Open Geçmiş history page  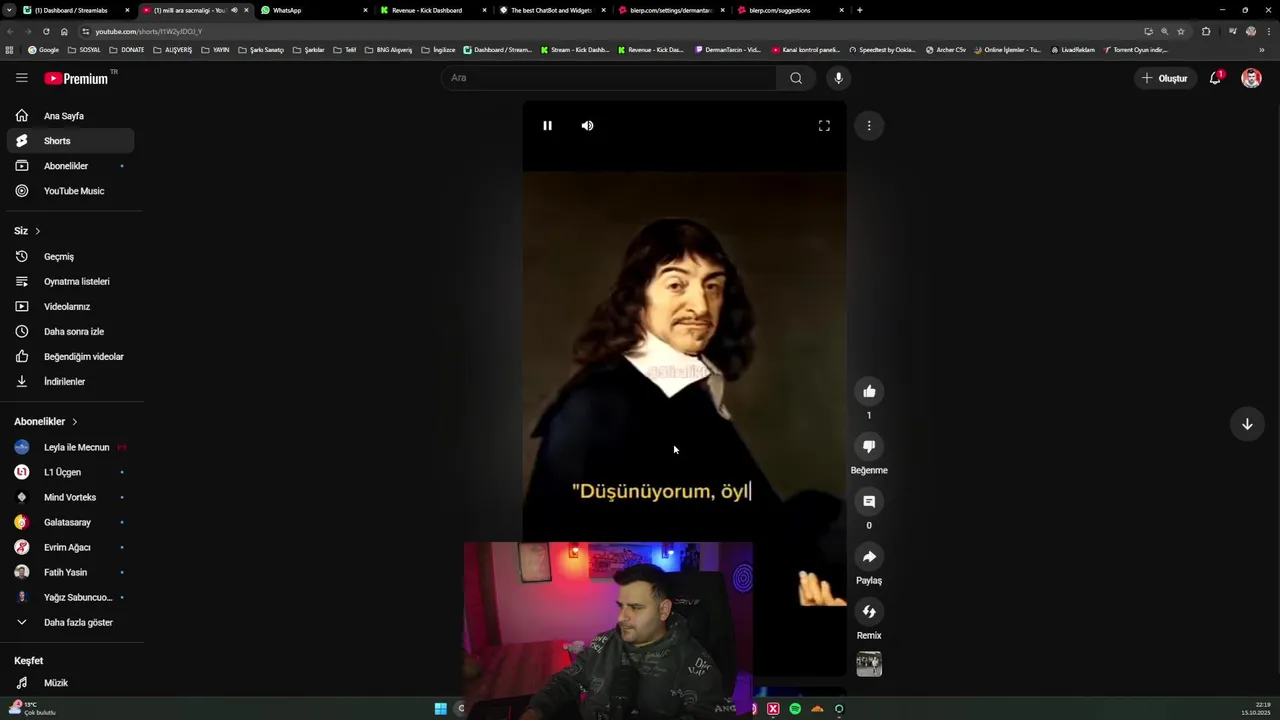[x=70, y=257]
